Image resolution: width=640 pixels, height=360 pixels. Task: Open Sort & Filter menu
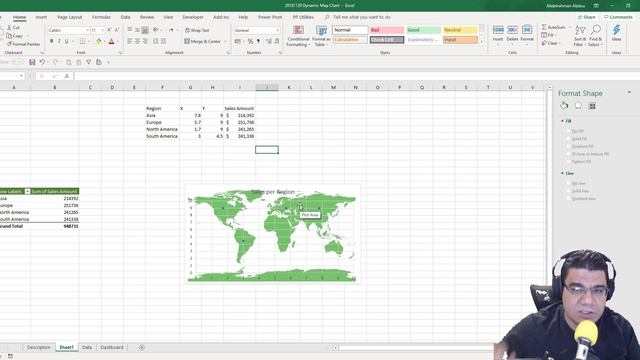(580, 36)
